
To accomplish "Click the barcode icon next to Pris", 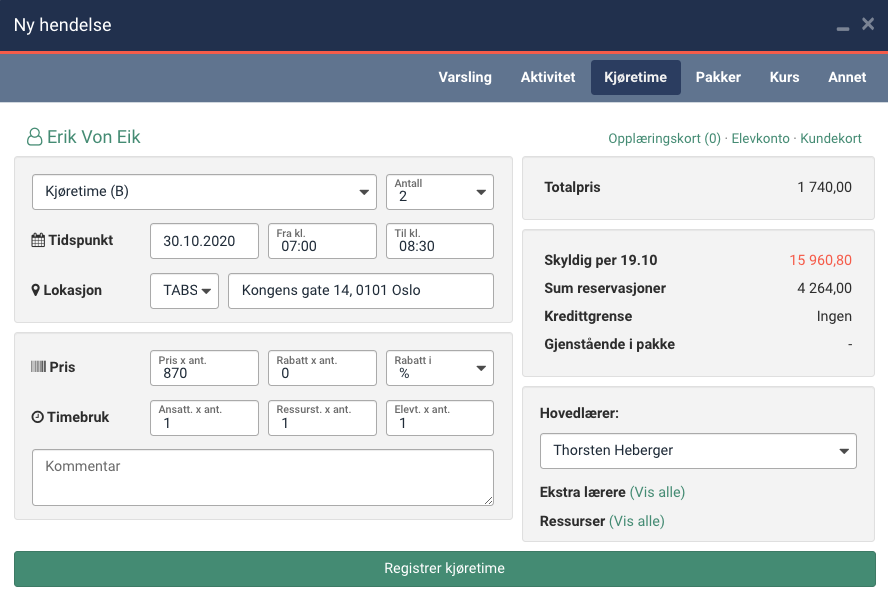I will pyautogui.click(x=39, y=367).
